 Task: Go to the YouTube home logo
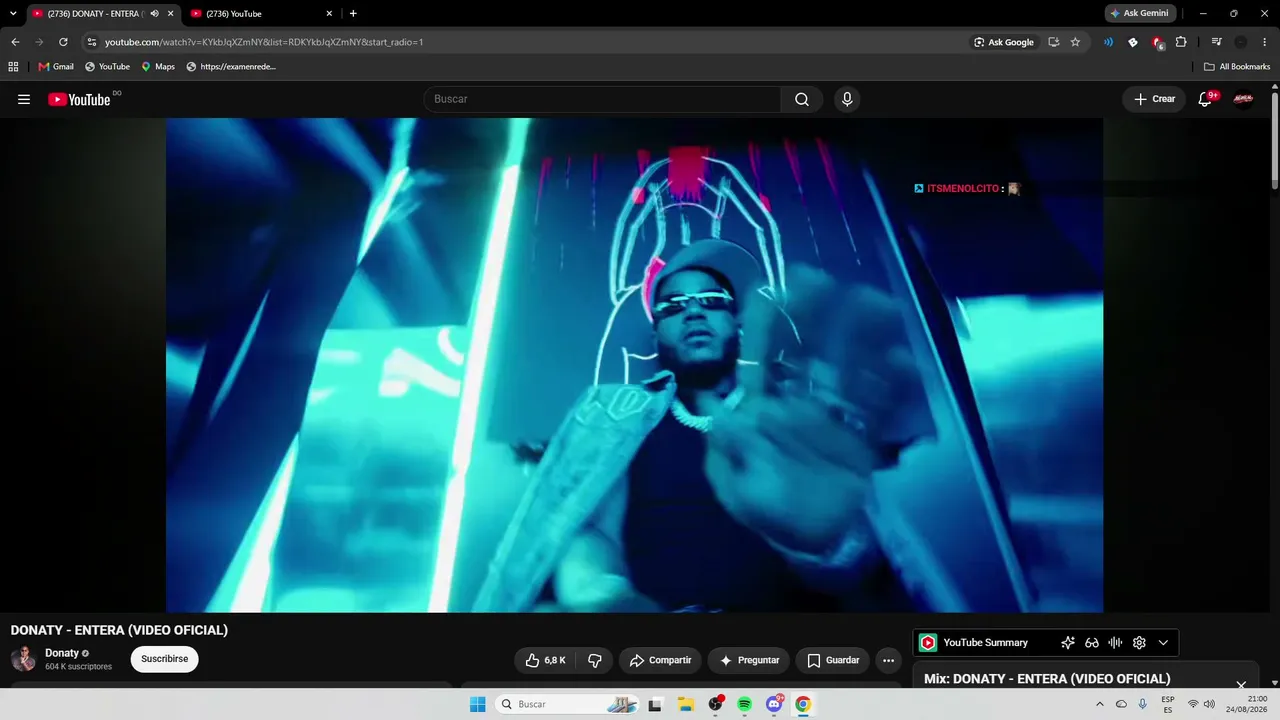[79, 99]
